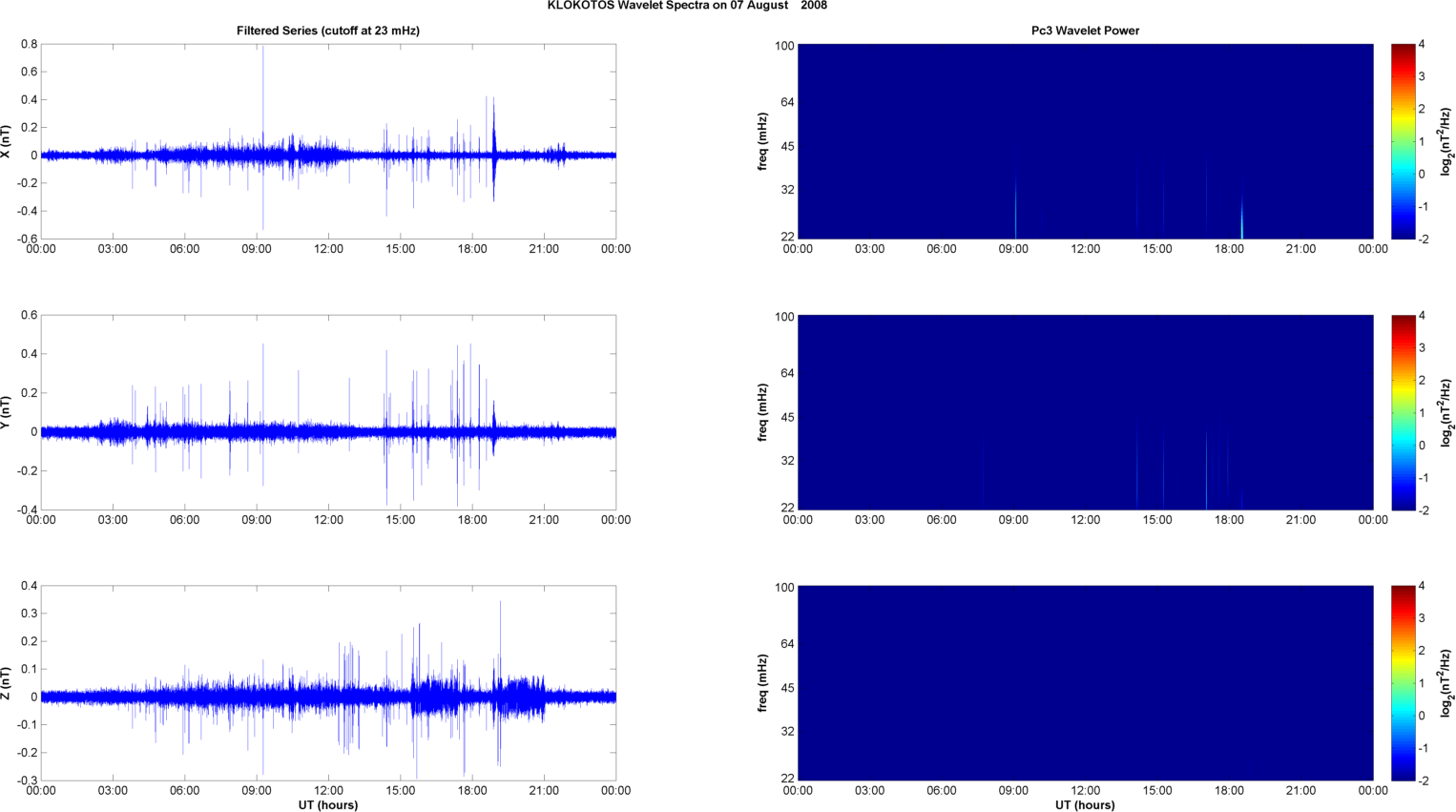This screenshot has width=1456, height=812.
Task: Click the '21:00' tick under the X series plot
Action: [544, 249]
